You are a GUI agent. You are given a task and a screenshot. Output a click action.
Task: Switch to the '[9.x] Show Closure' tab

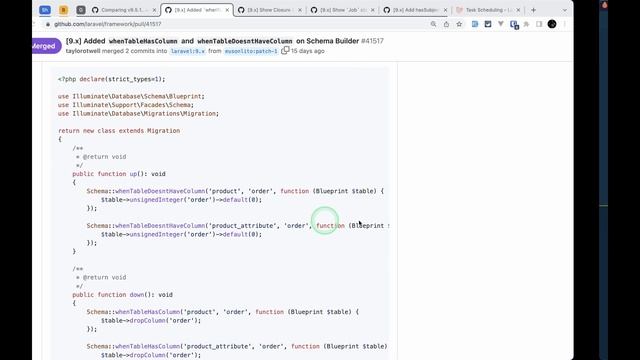[269, 10]
